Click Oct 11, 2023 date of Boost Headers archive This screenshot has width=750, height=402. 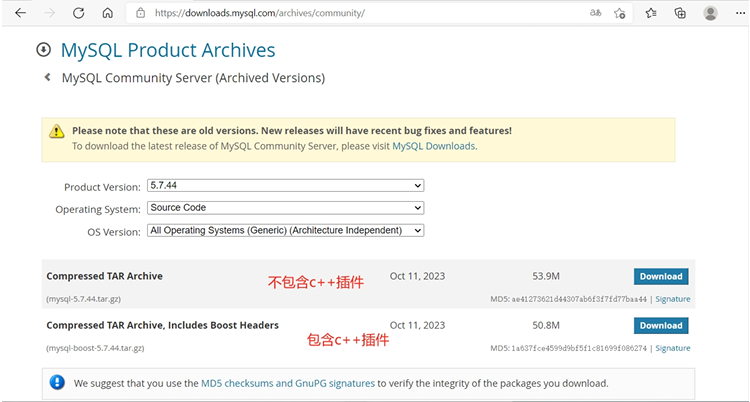(417, 325)
